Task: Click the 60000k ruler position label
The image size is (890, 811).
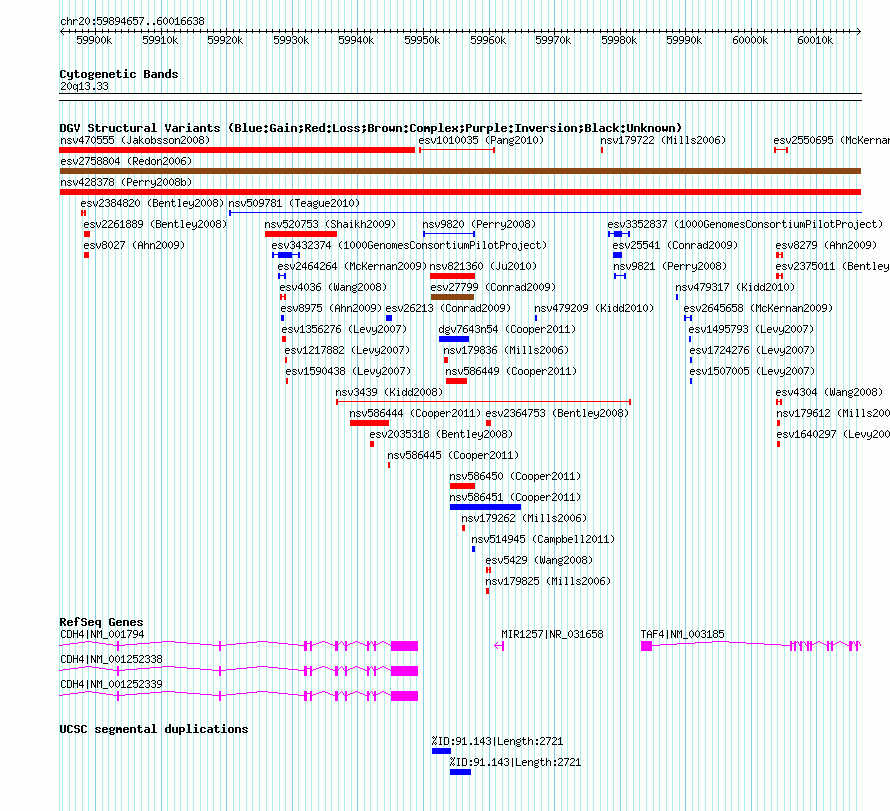Action: (750, 40)
